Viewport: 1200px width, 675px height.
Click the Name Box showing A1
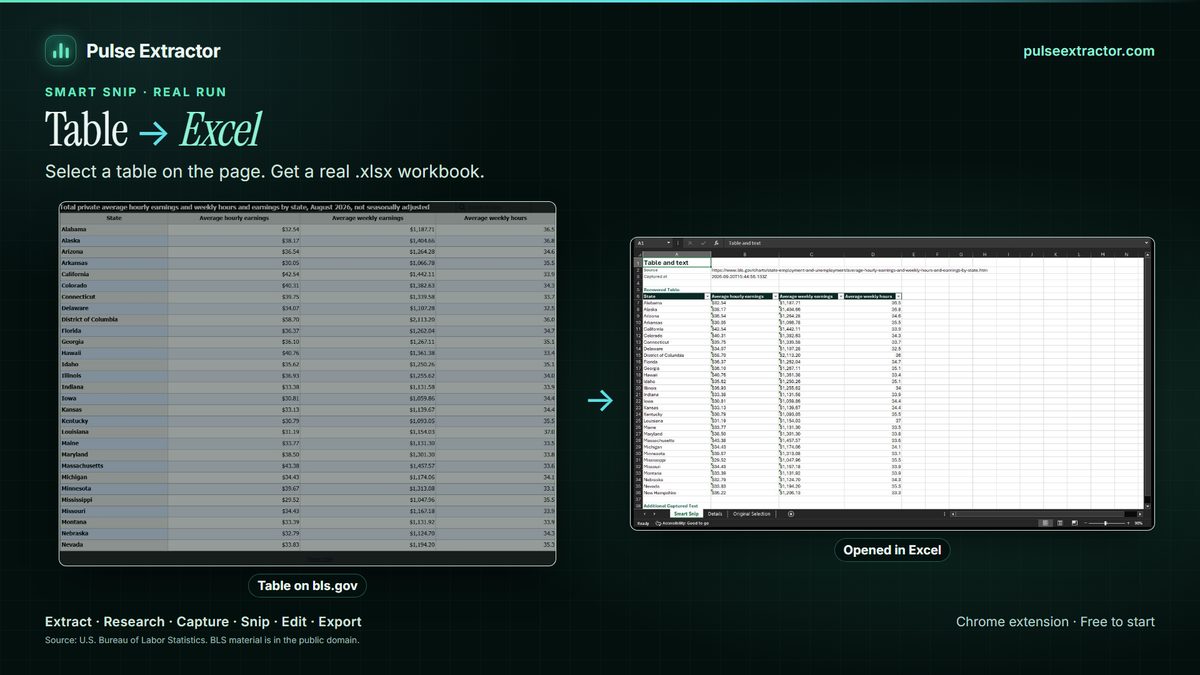(x=651, y=243)
